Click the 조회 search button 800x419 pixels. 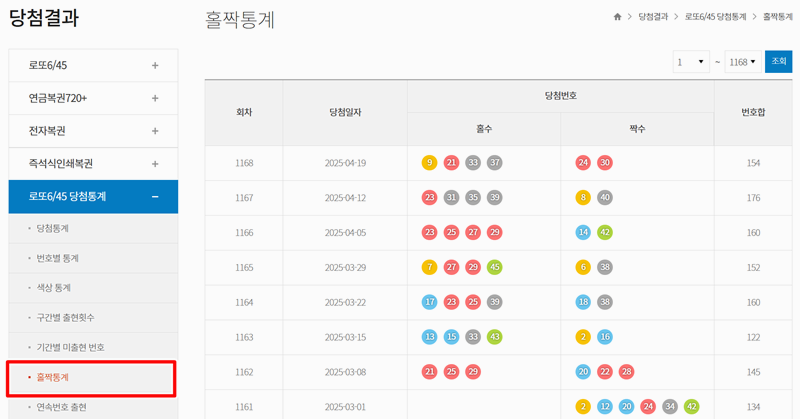pyautogui.click(x=779, y=61)
